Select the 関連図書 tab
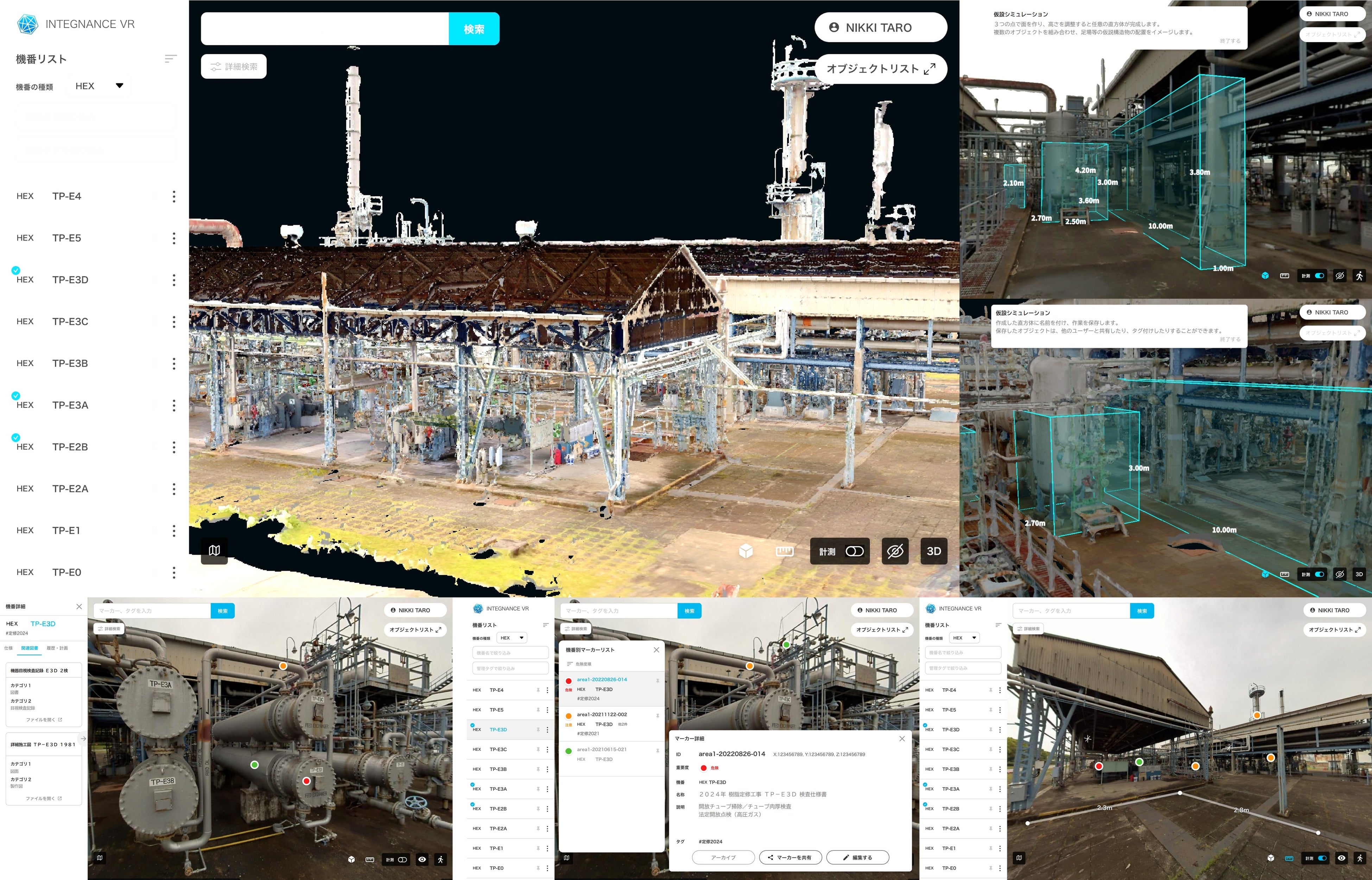The width and height of the screenshot is (1372, 880). click(29, 648)
